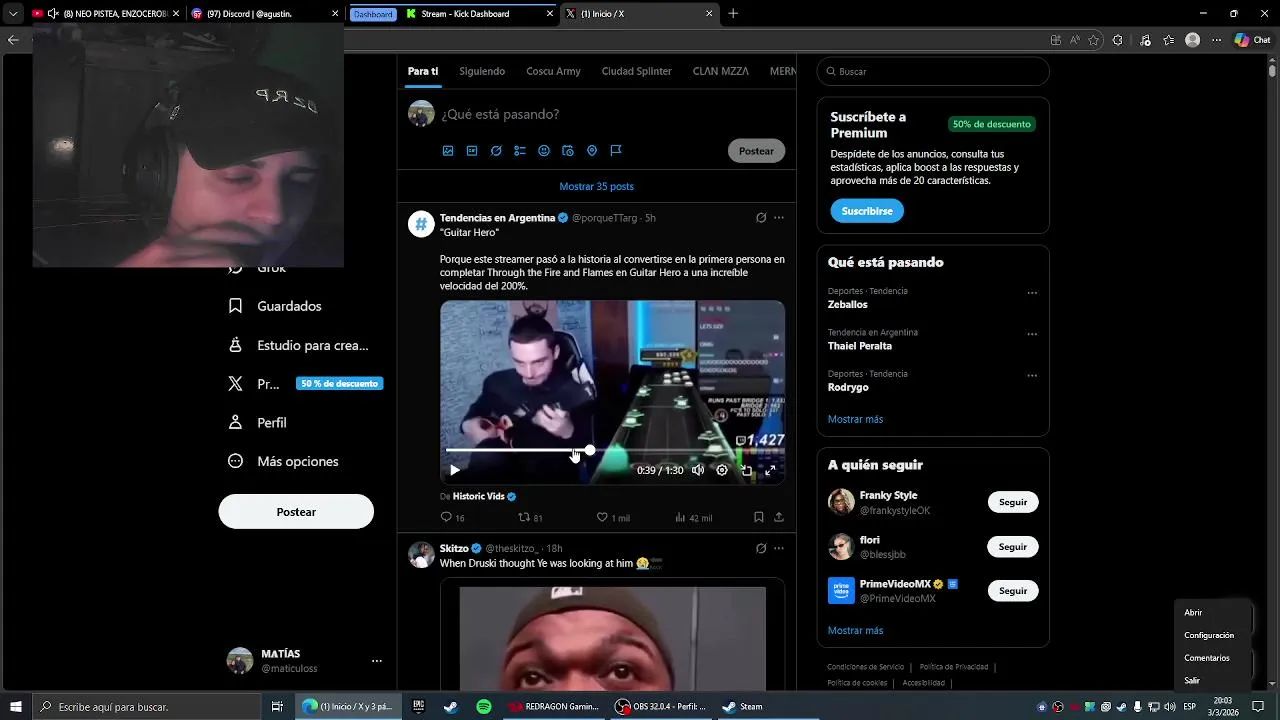Click Mostrar más under Qué está pasando
This screenshot has width=1280, height=720.
pyautogui.click(x=855, y=419)
